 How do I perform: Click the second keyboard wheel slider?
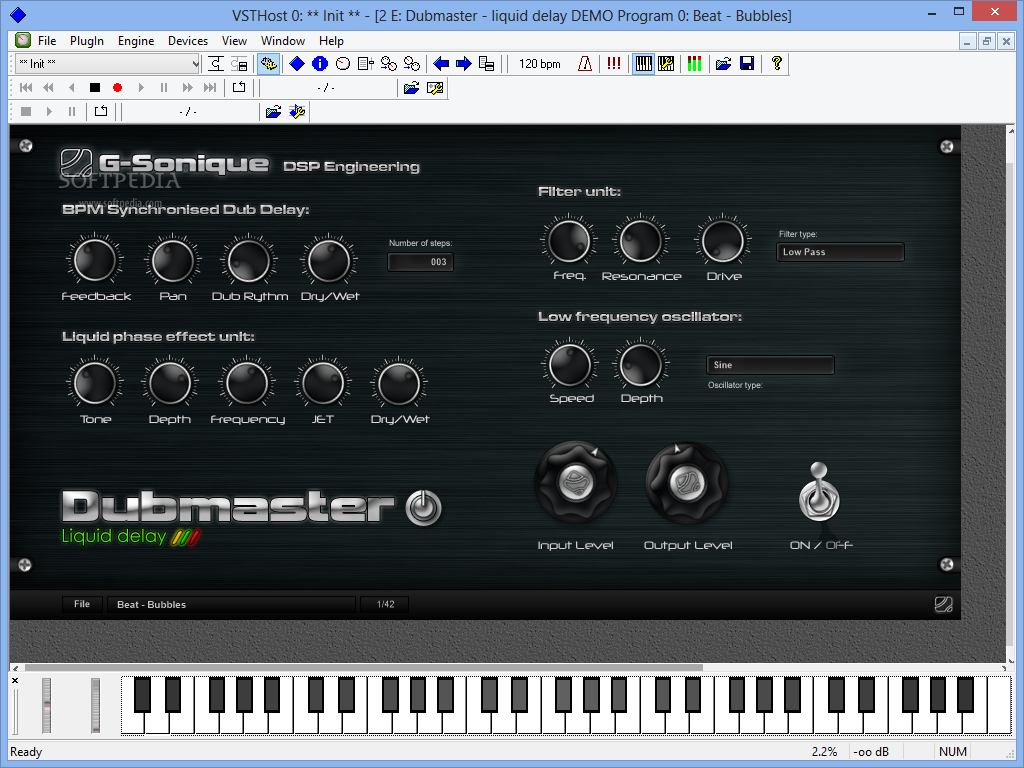pyautogui.click(x=95, y=705)
